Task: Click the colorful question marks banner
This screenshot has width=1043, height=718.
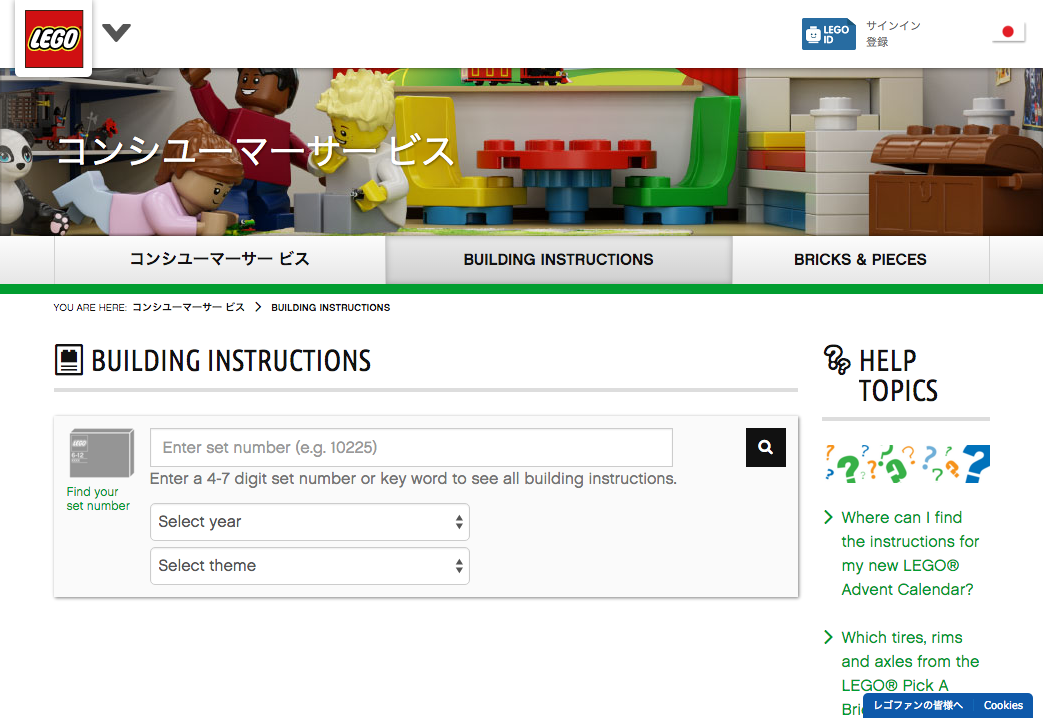Action: click(907, 464)
